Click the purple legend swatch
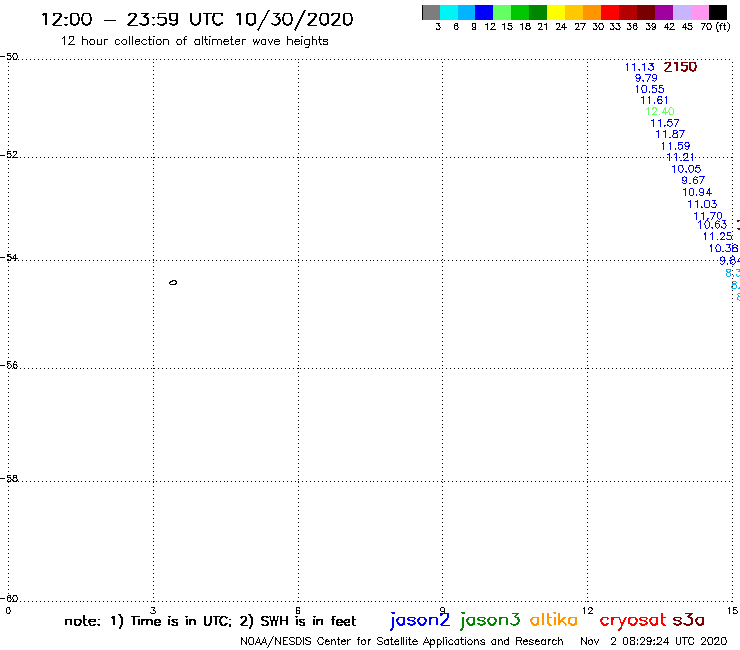This screenshot has width=740, height=650. click(x=664, y=12)
